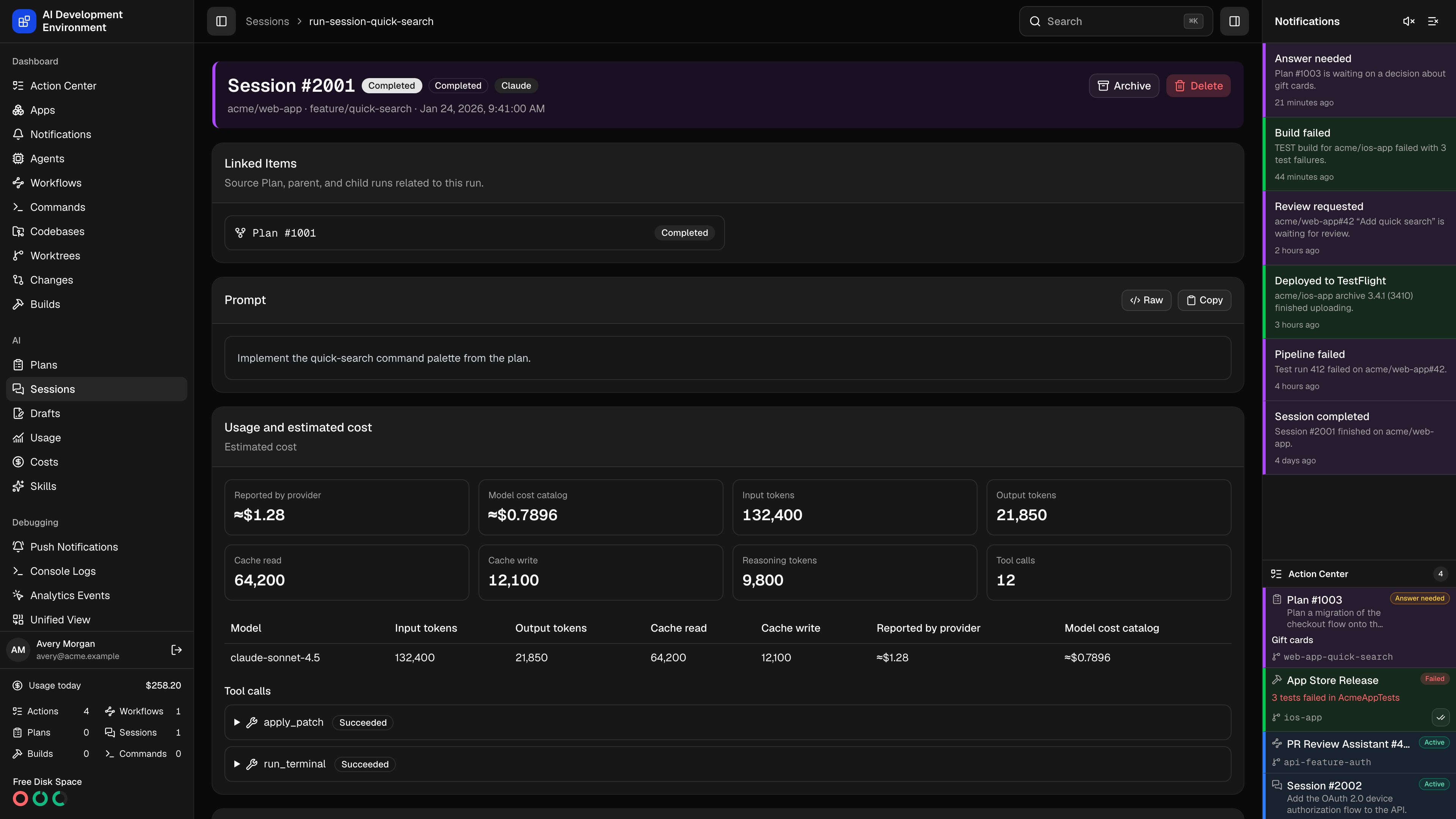Viewport: 1456px width, 819px height.
Task: Go to the Sessions breadcrumb link
Action: pos(267,21)
